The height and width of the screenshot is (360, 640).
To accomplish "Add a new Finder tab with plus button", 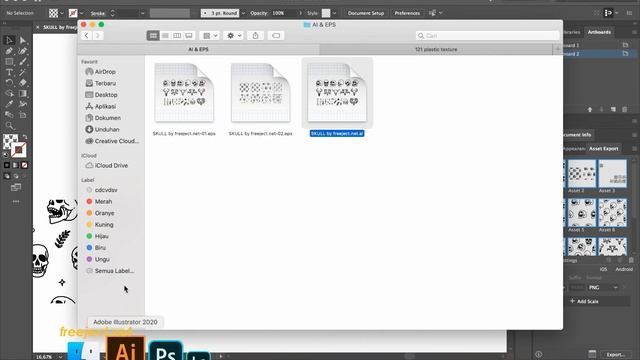I will coord(558,49).
